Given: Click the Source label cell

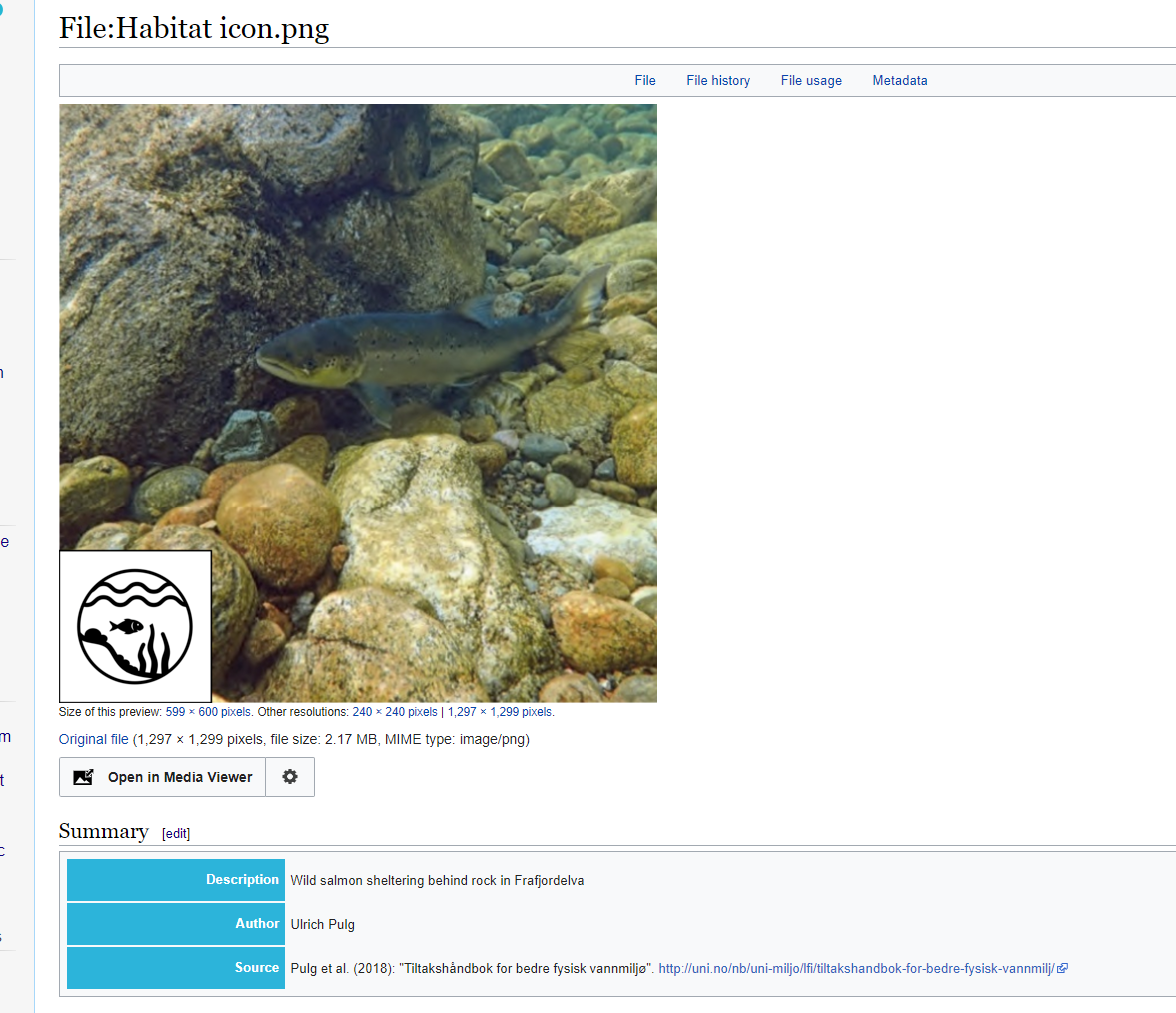Looking at the screenshot, I should click(176, 968).
